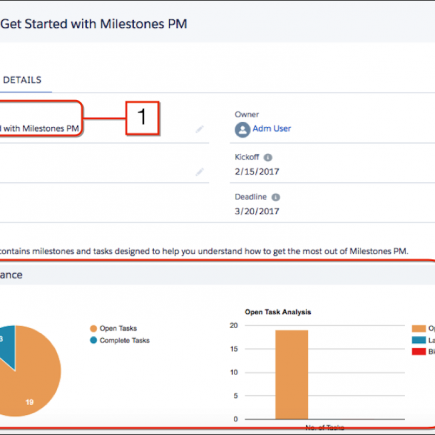435x435 pixels.
Task: Click the Owner field label
Action: [247, 114]
